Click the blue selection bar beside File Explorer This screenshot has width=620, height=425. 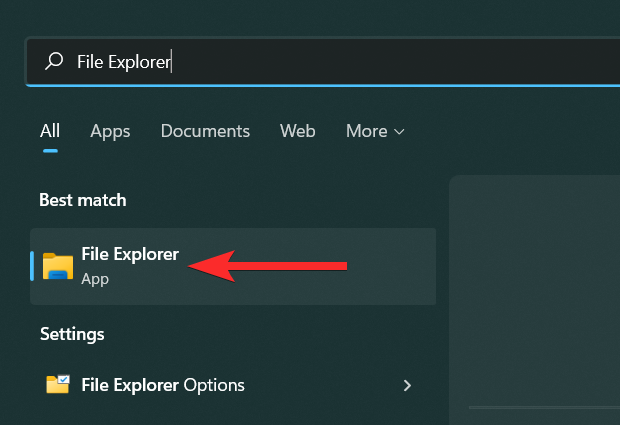click(33, 266)
